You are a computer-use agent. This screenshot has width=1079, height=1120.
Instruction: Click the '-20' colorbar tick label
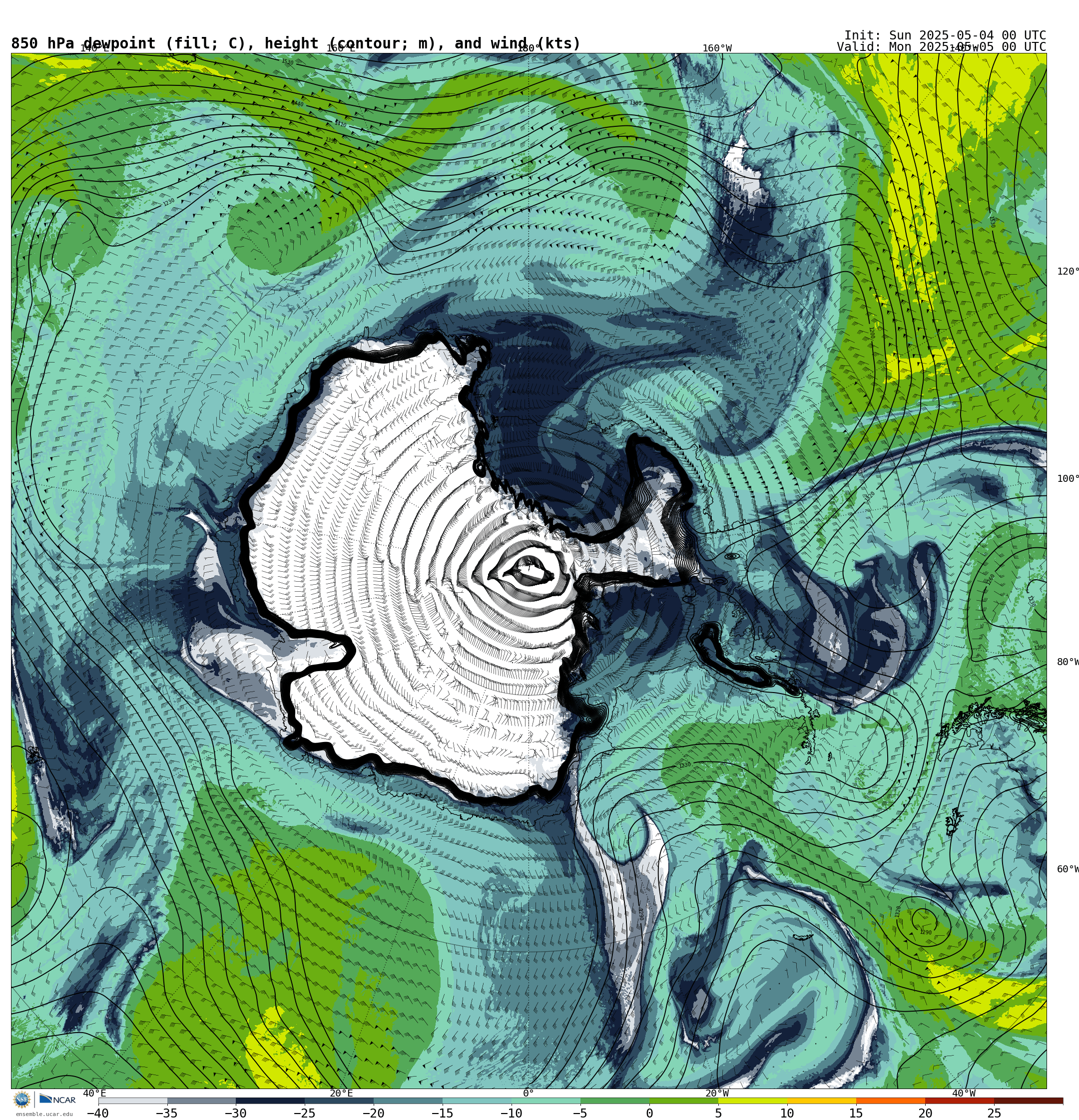coord(373,1113)
